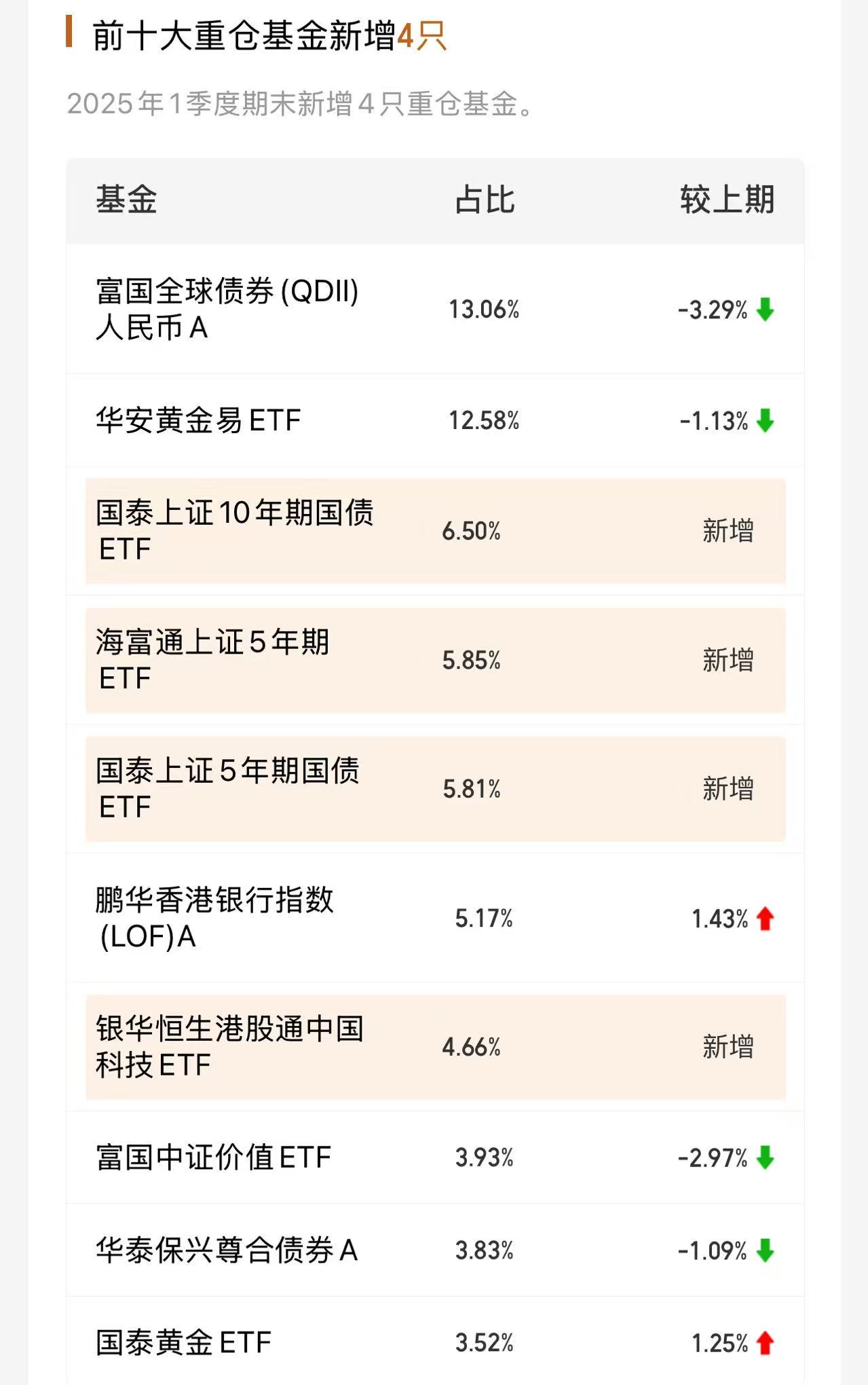Click green down arrow beside -2.97%
The height and width of the screenshot is (1385, 868).
765,1158
